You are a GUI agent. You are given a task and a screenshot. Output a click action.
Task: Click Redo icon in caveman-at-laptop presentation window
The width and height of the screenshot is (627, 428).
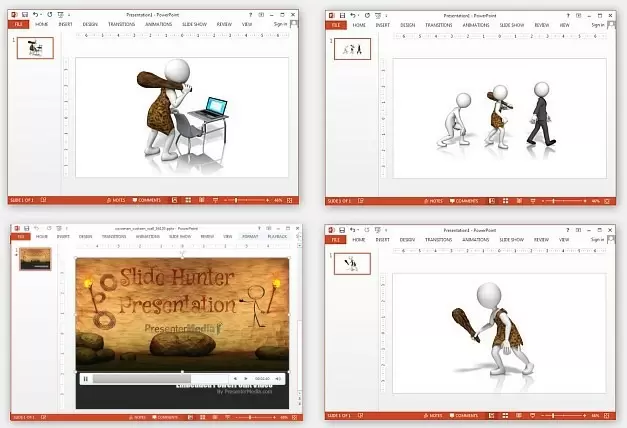[x=49, y=13]
